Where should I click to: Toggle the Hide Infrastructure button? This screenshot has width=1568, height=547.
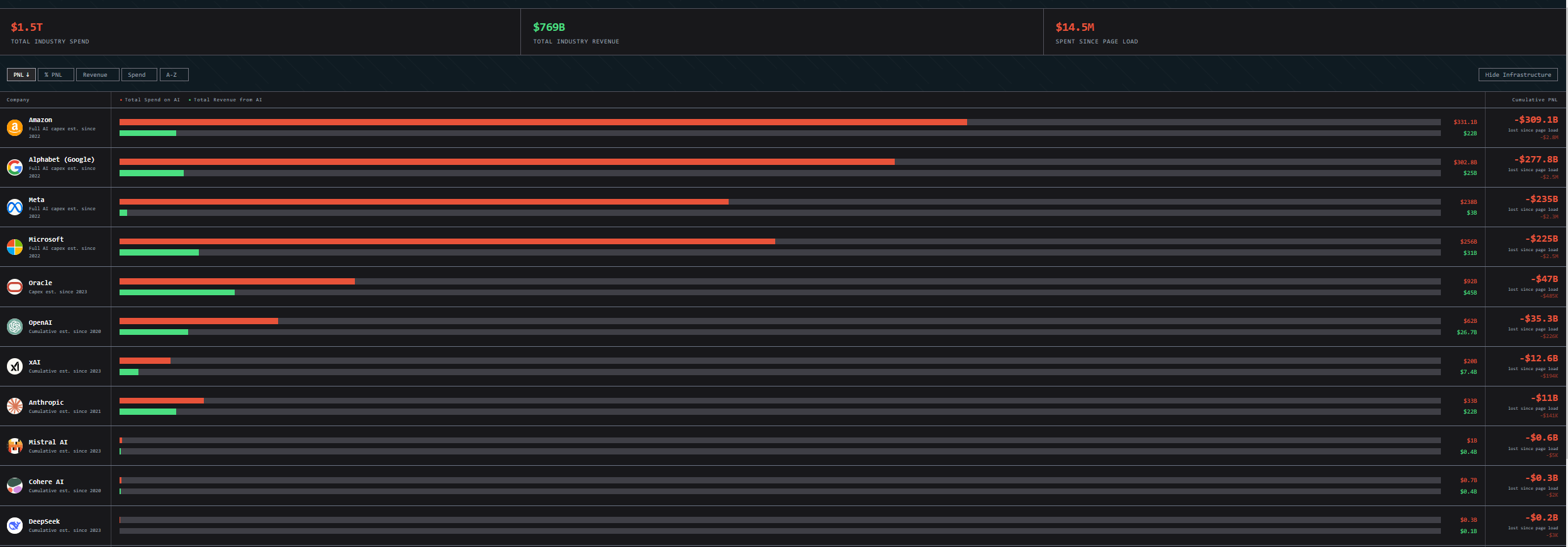[1518, 74]
